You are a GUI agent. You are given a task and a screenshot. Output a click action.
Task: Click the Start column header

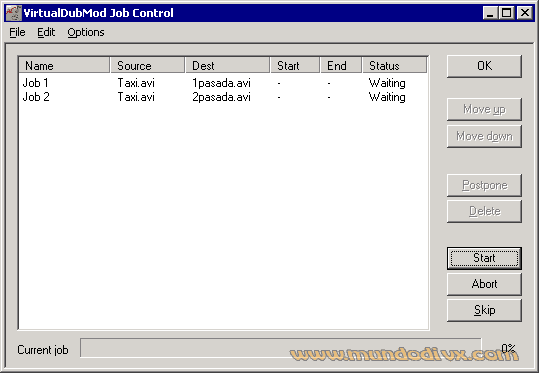coord(295,65)
